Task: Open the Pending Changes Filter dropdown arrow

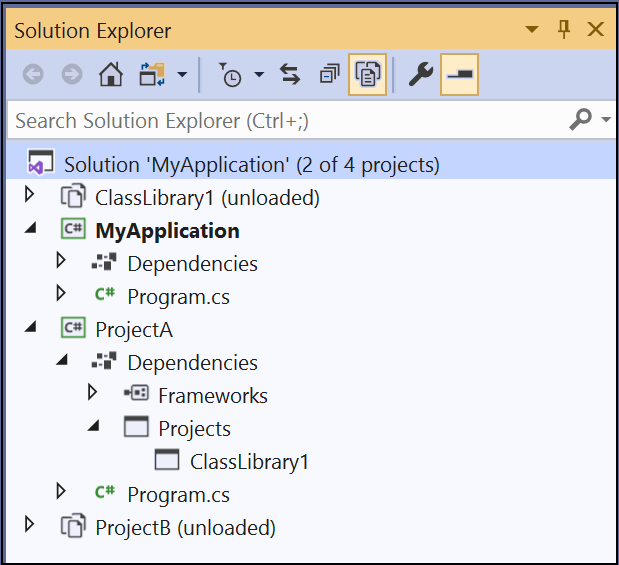Action: pyautogui.click(x=259, y=74)
